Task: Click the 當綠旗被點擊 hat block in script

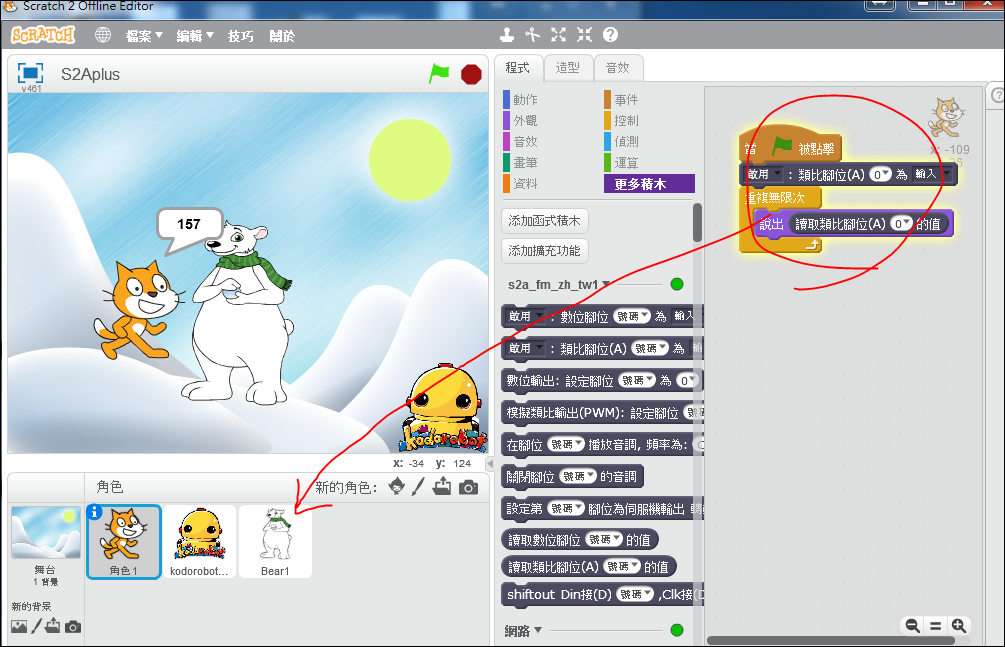Action: point(790,146)
